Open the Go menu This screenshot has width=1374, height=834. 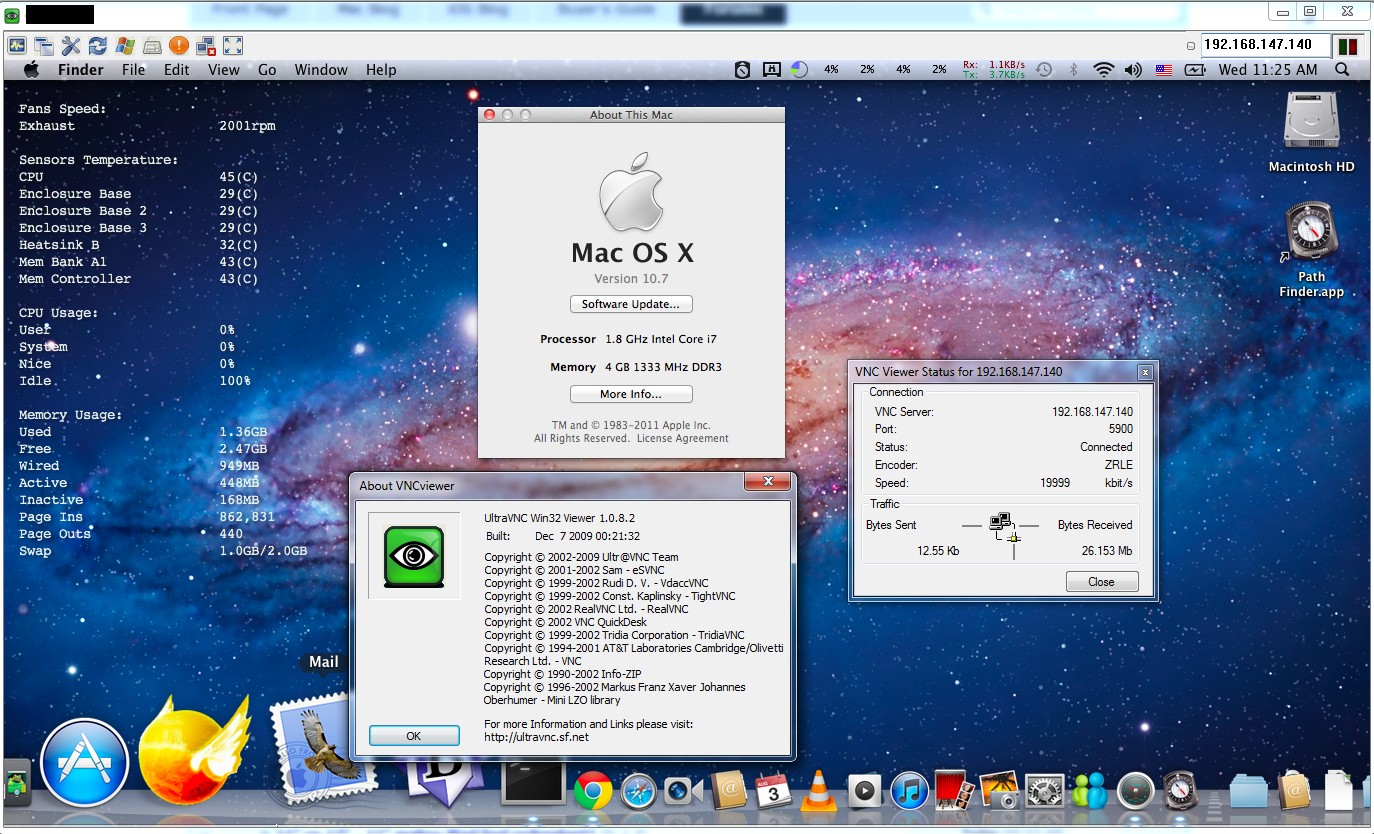[267, 70]
